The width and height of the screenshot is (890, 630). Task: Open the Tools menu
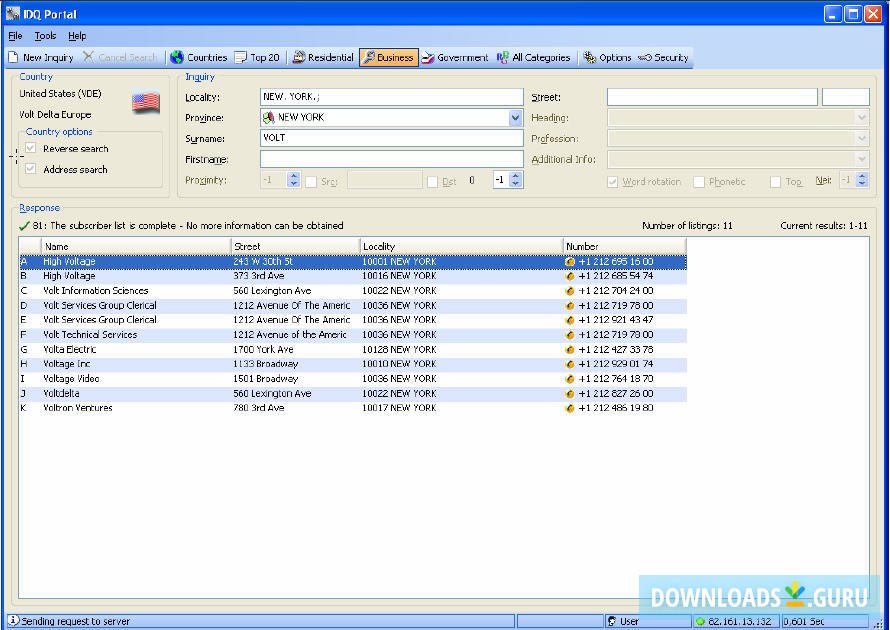(x=45, y=36)
